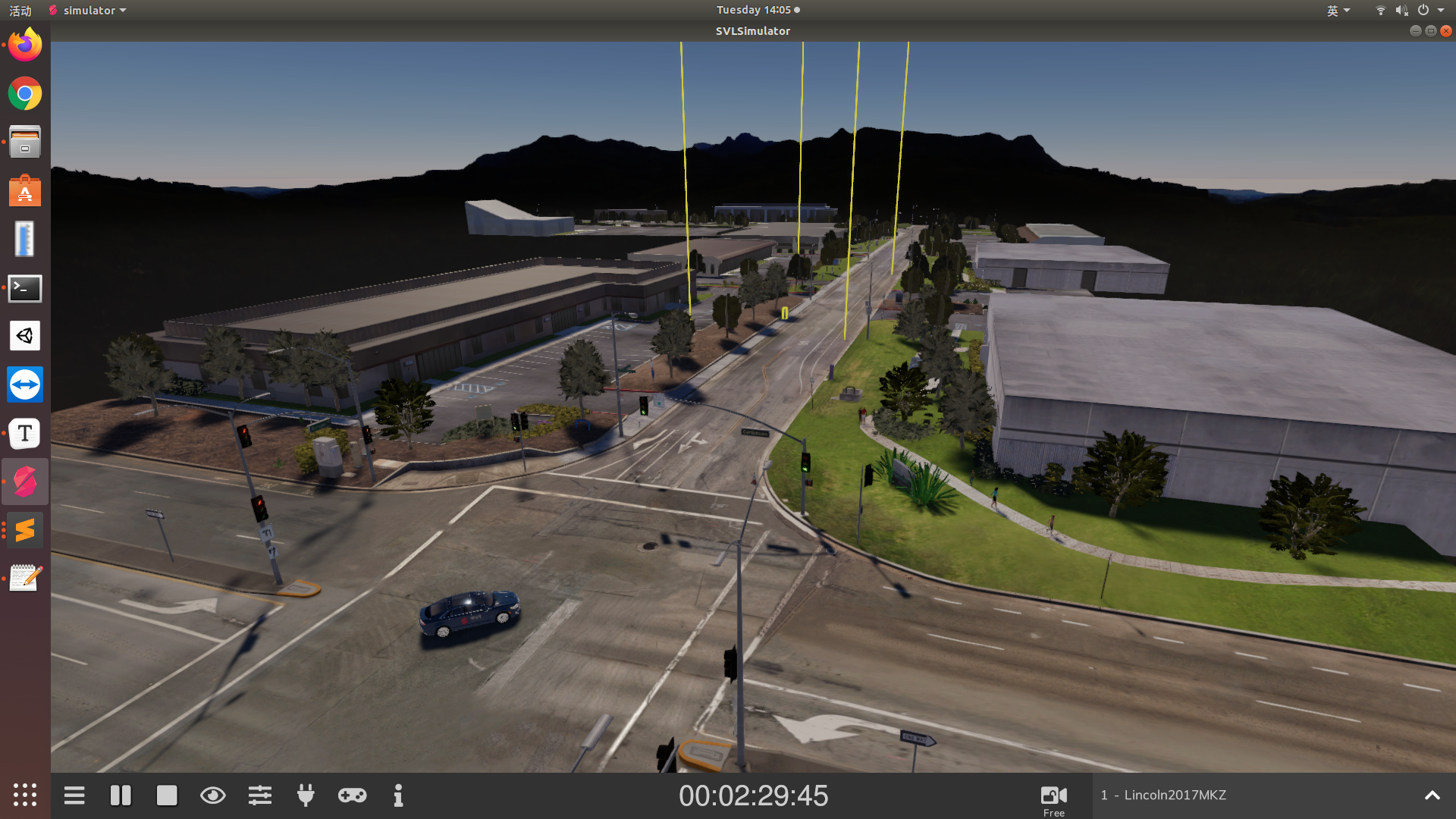Open the simulator app menu dropdown
The width and height of the screenshot is (1456, 819).
87,11
